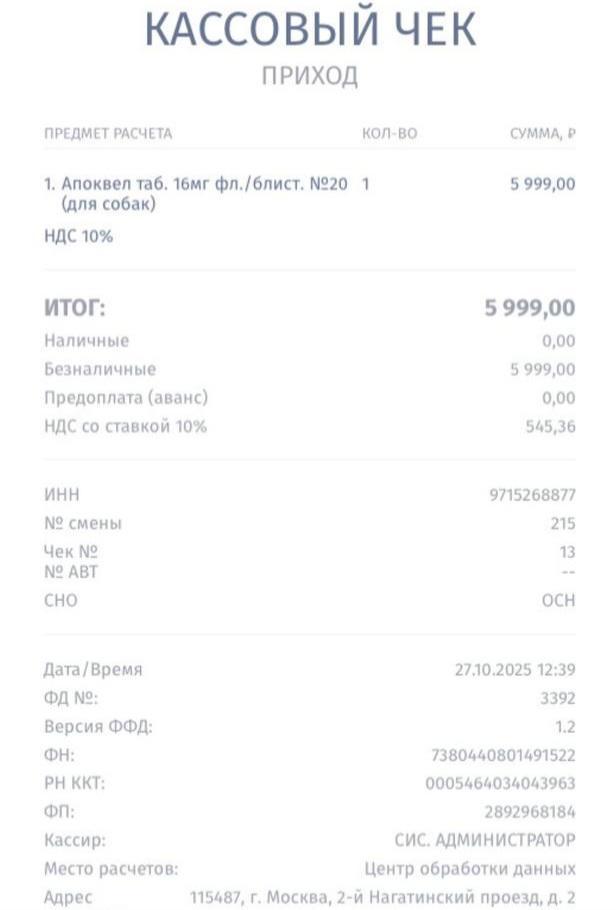This screenshot has width=616, height=910.
Task: Select the Moscow address text
Action: point(383,897)
